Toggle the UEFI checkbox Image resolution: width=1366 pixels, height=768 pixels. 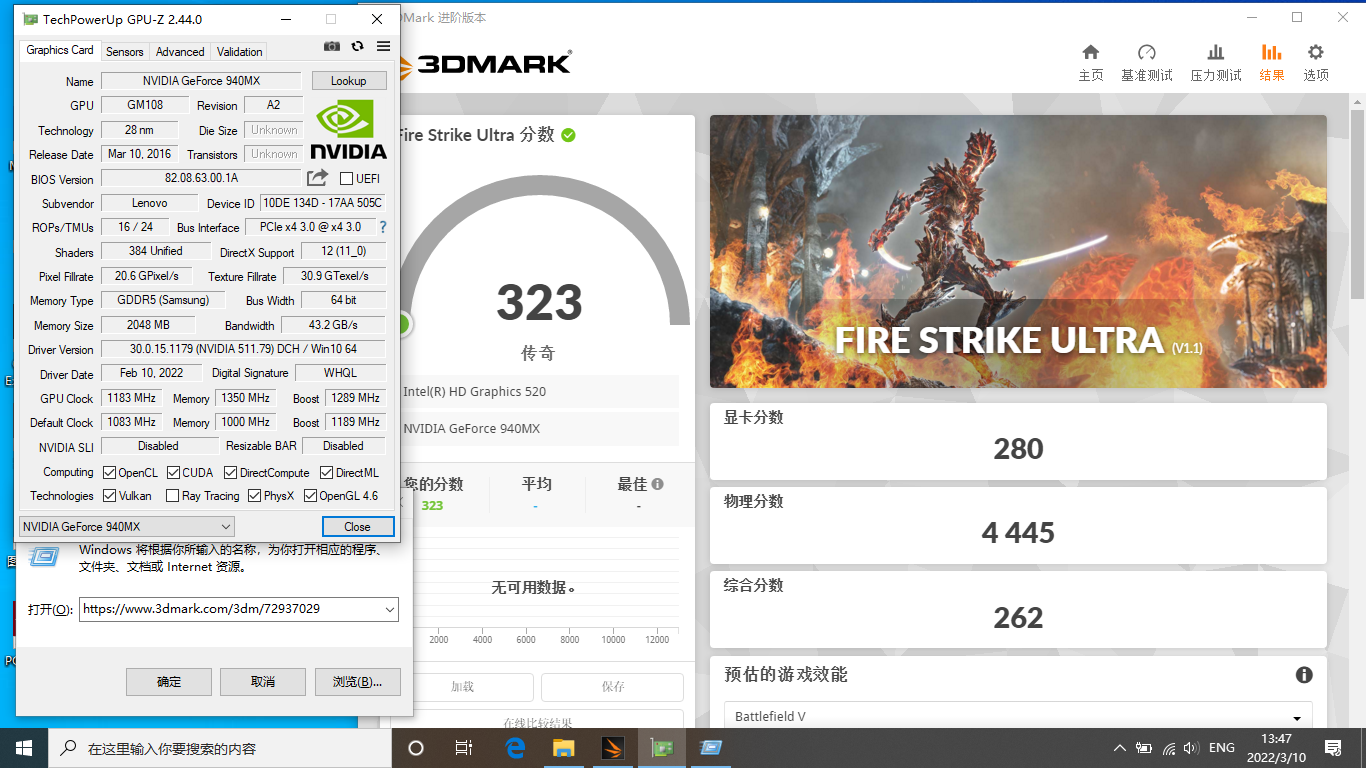(346, 178)
